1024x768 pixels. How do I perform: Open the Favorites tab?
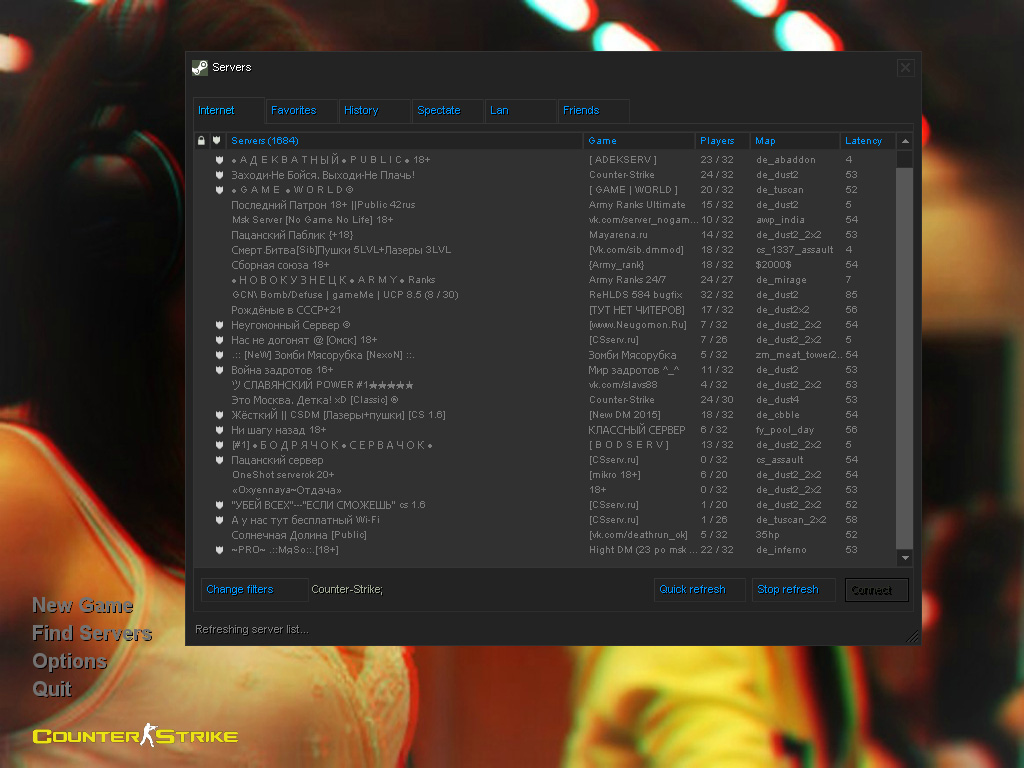point(302,110)
